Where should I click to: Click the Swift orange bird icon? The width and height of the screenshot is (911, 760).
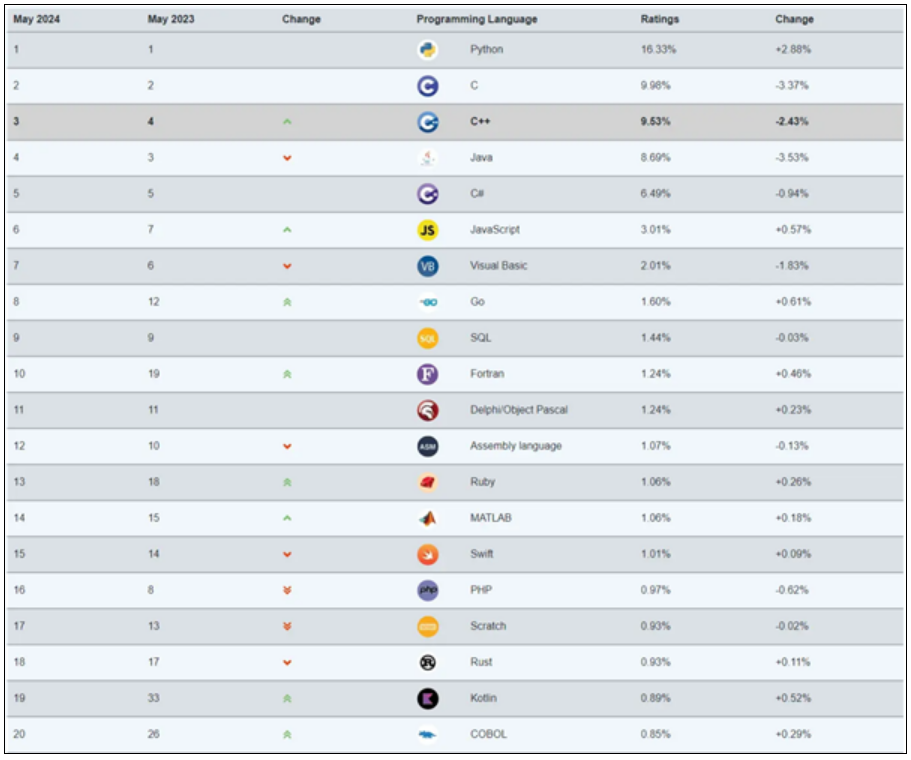coord(428,554)
